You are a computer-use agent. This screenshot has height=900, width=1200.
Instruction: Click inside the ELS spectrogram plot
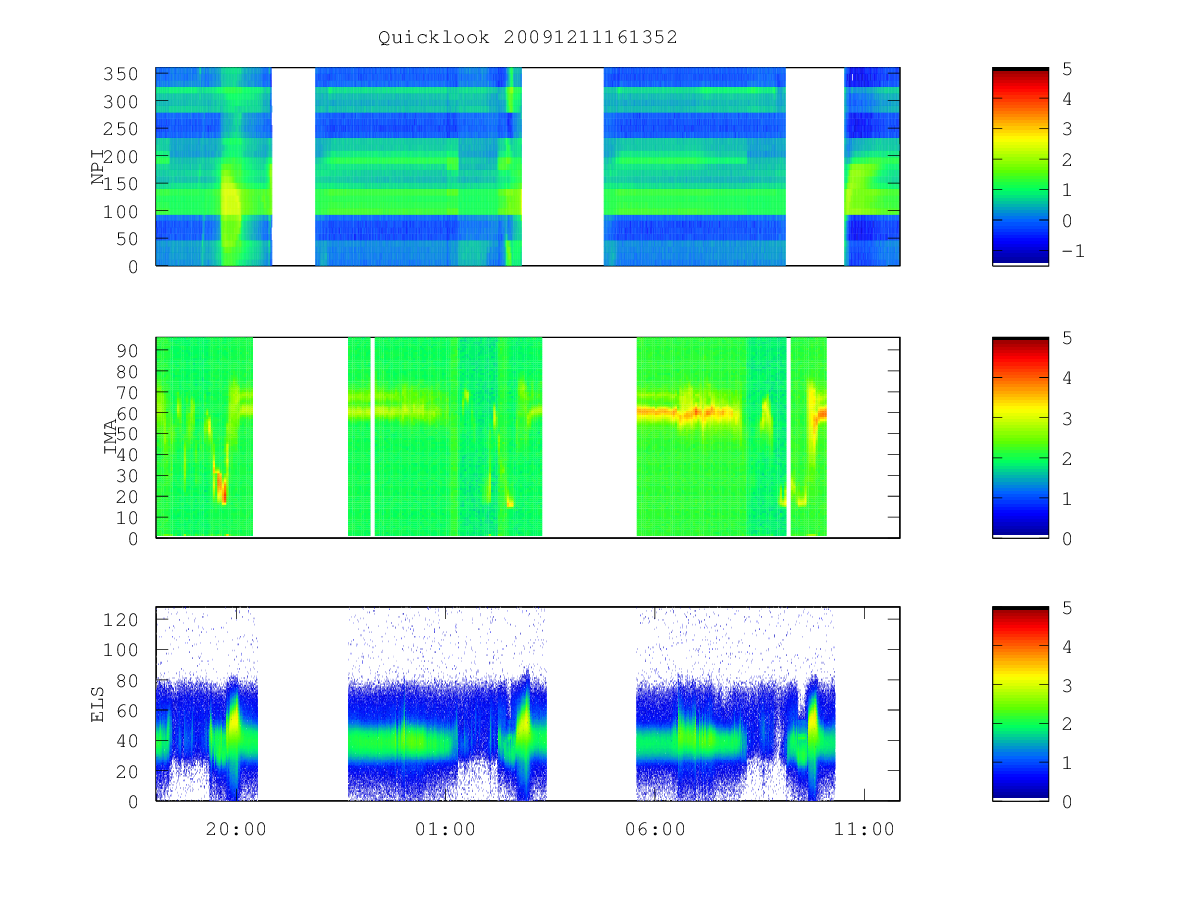pos(528,703)
